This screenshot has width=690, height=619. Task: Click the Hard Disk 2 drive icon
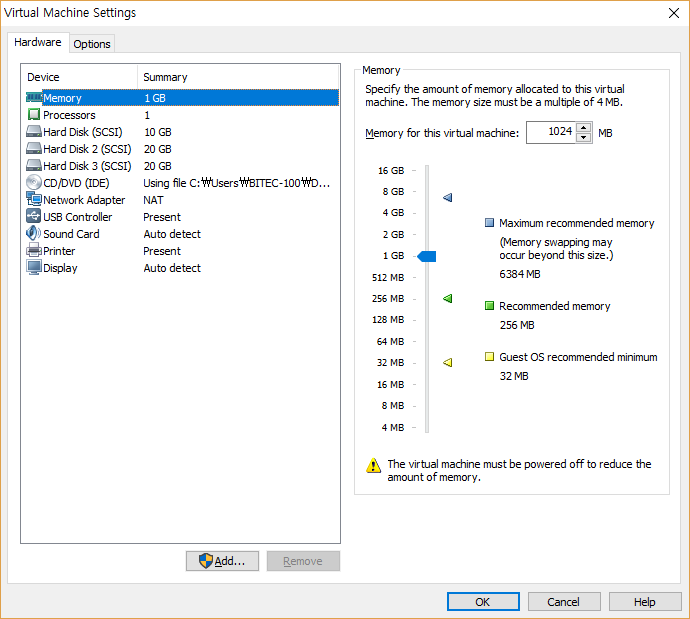coord(34,149)
